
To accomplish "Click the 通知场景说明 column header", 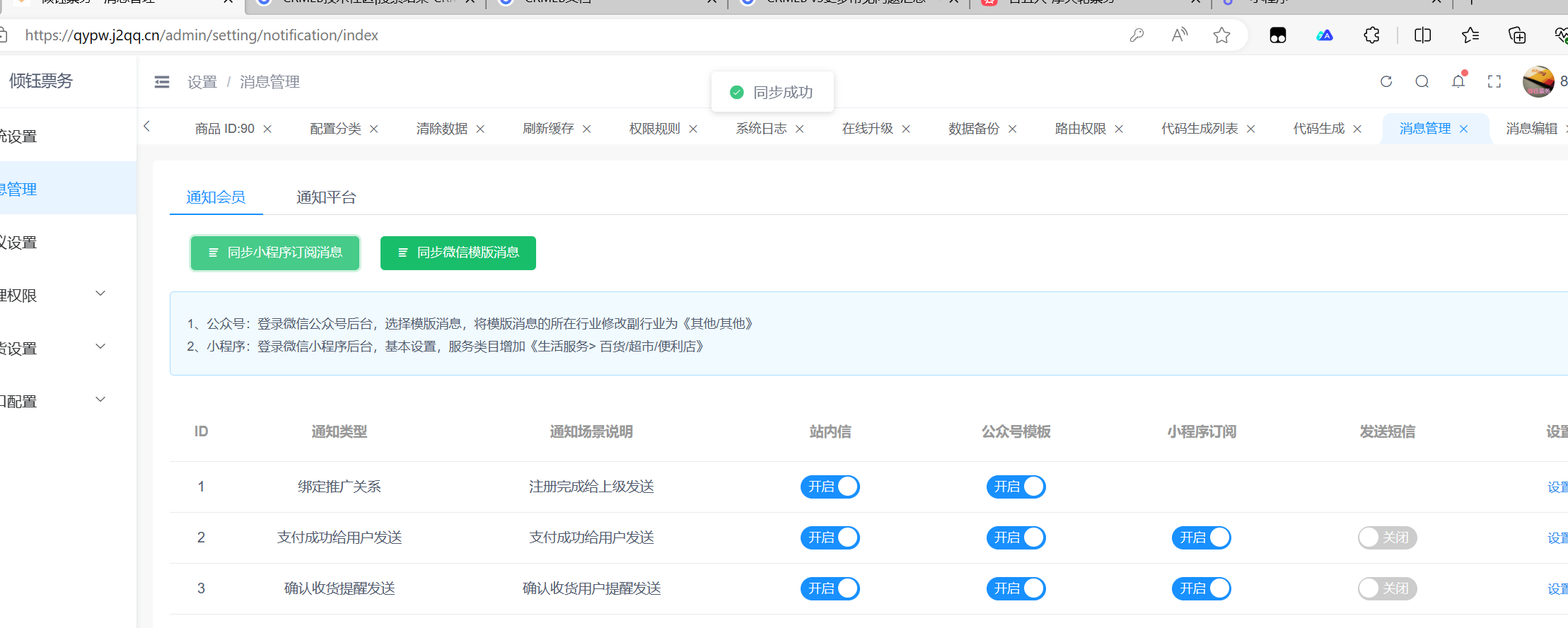I will pyautogui.click(x=591, y=431).
